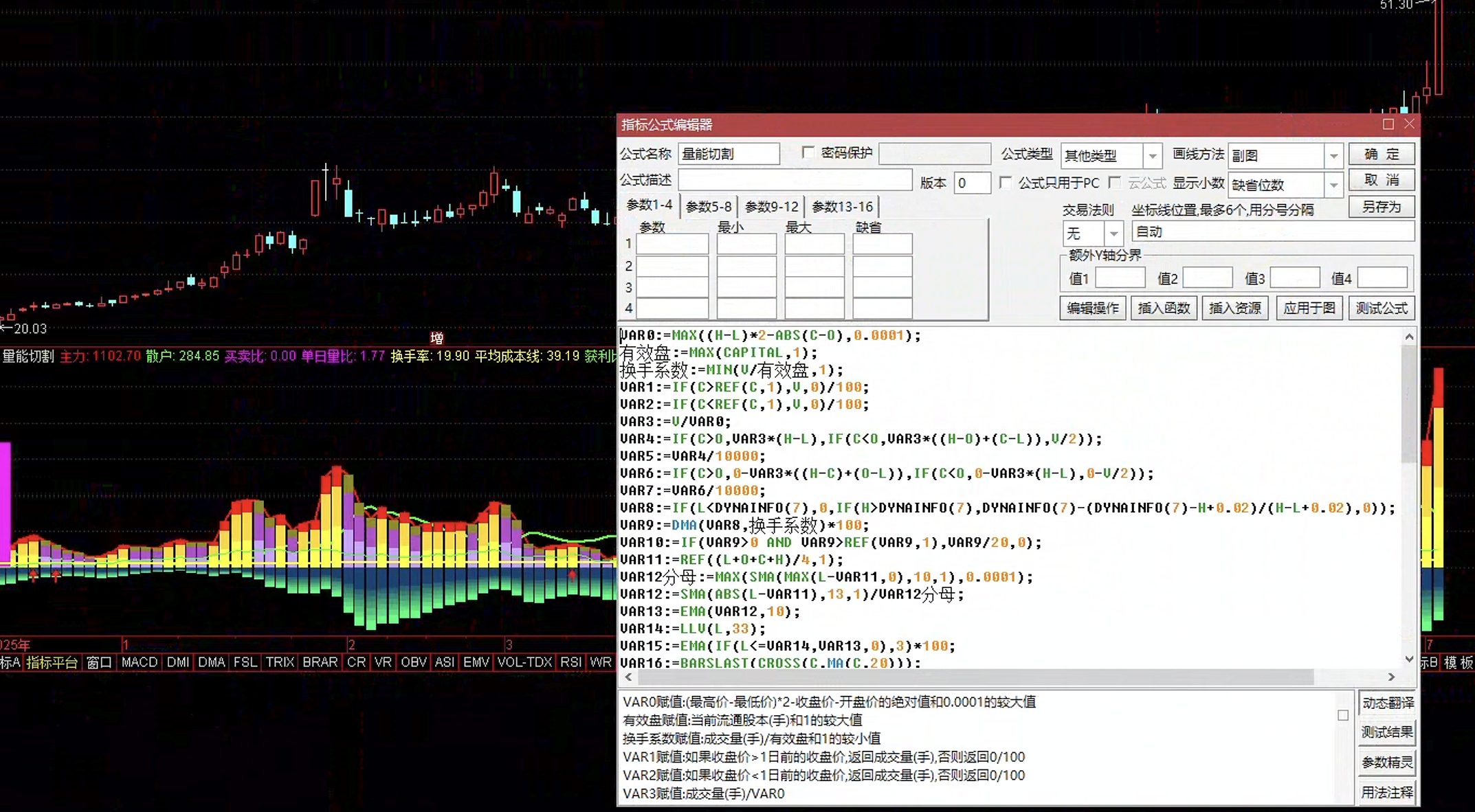Click the code editor scroll-down arrow
This screenshot has height=812, width=1475.
1409,659
